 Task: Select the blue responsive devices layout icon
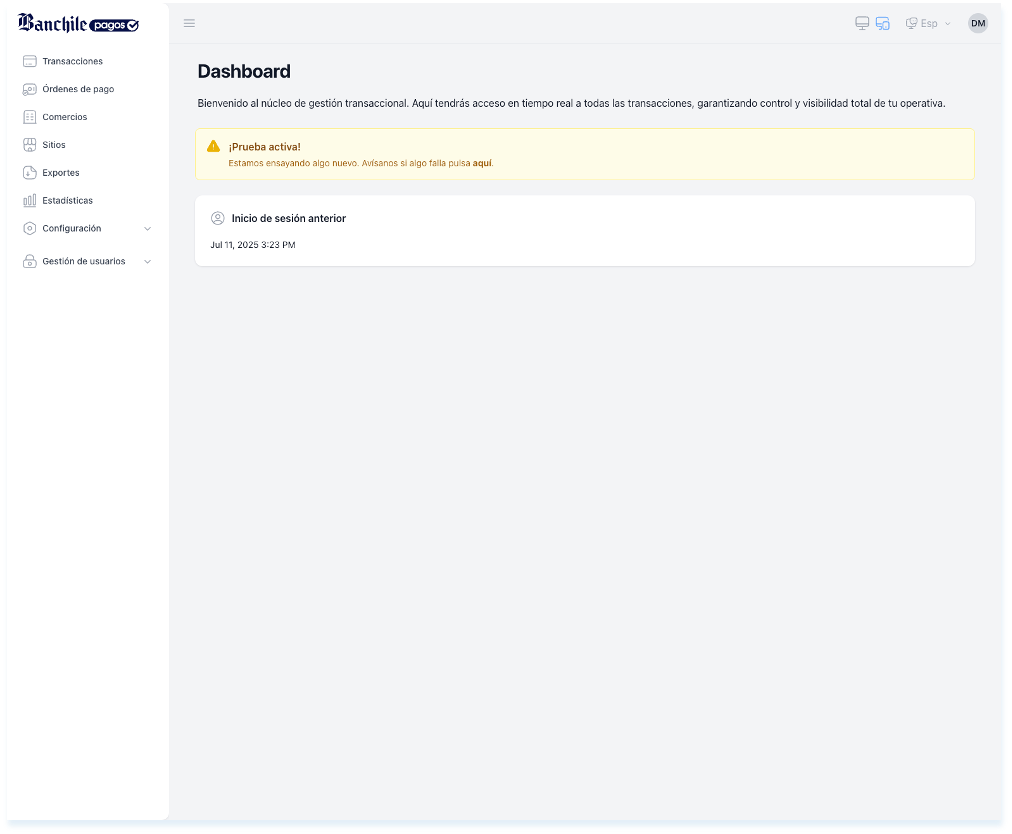coord(882,23)
